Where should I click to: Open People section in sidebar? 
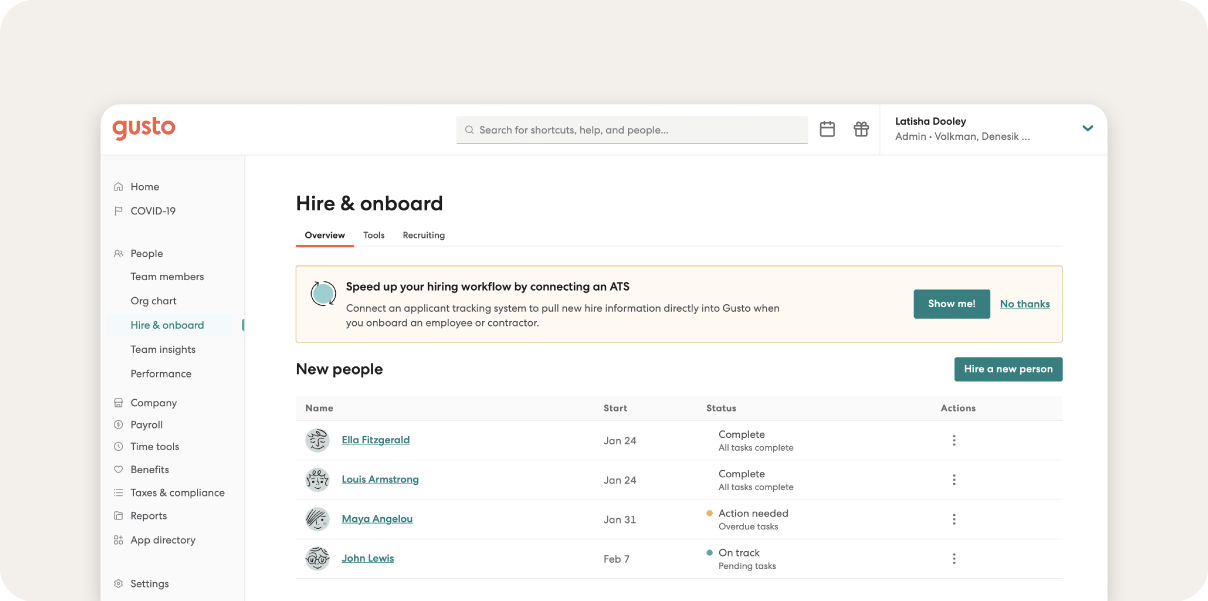[x=147, y=254]
